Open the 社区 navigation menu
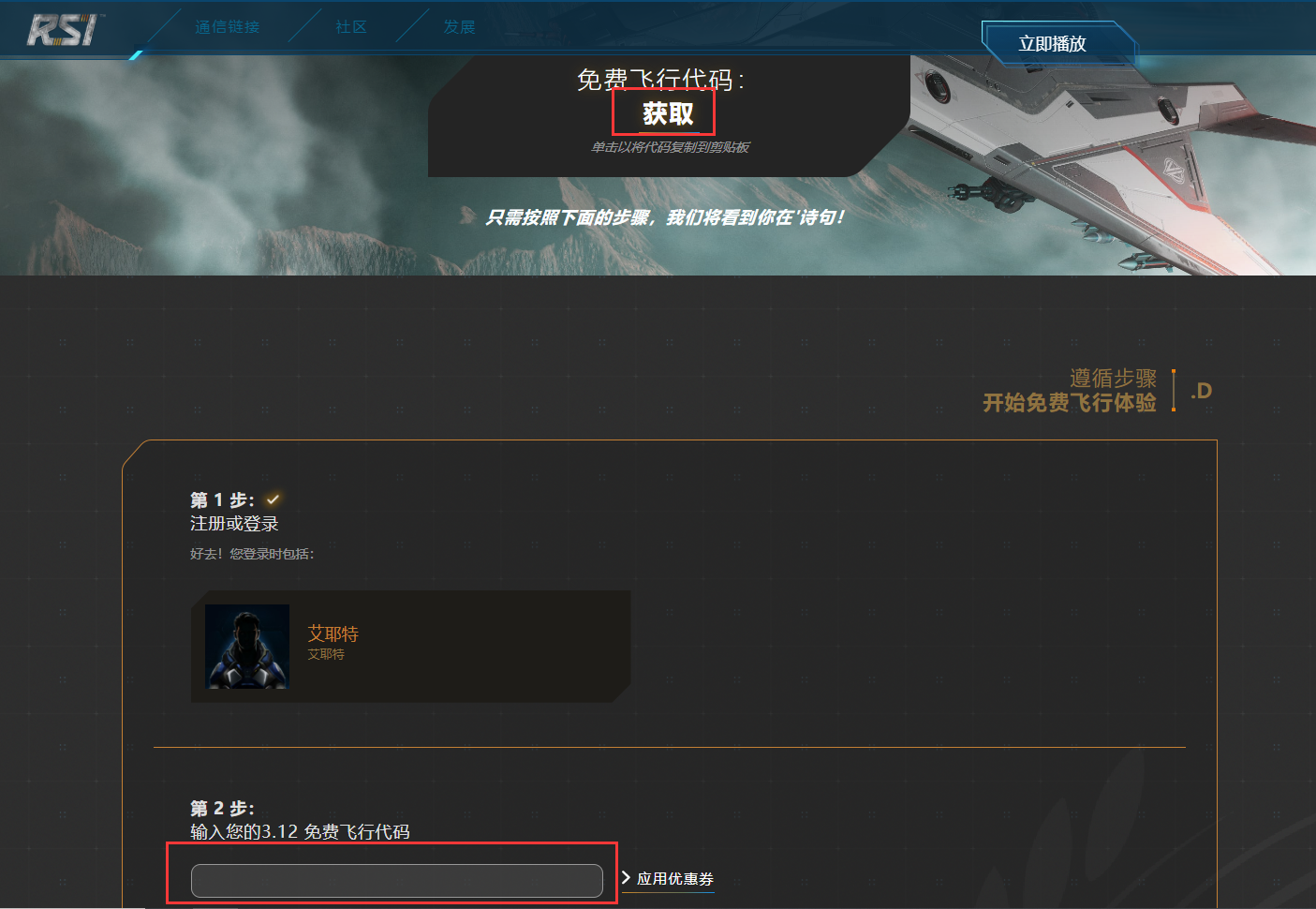 click(351, 27)
